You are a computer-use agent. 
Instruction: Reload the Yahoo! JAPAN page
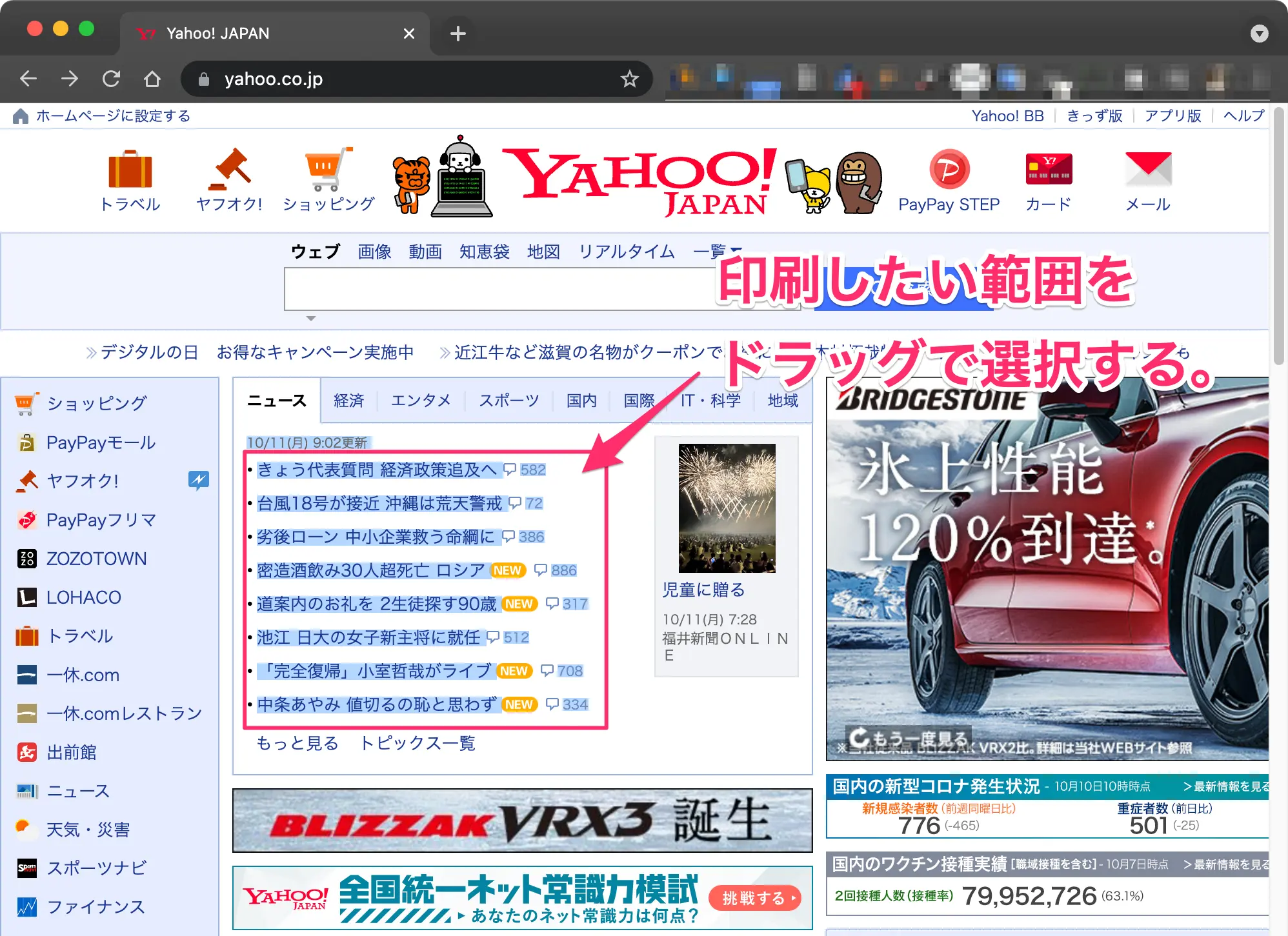click(x=111, y=79)
